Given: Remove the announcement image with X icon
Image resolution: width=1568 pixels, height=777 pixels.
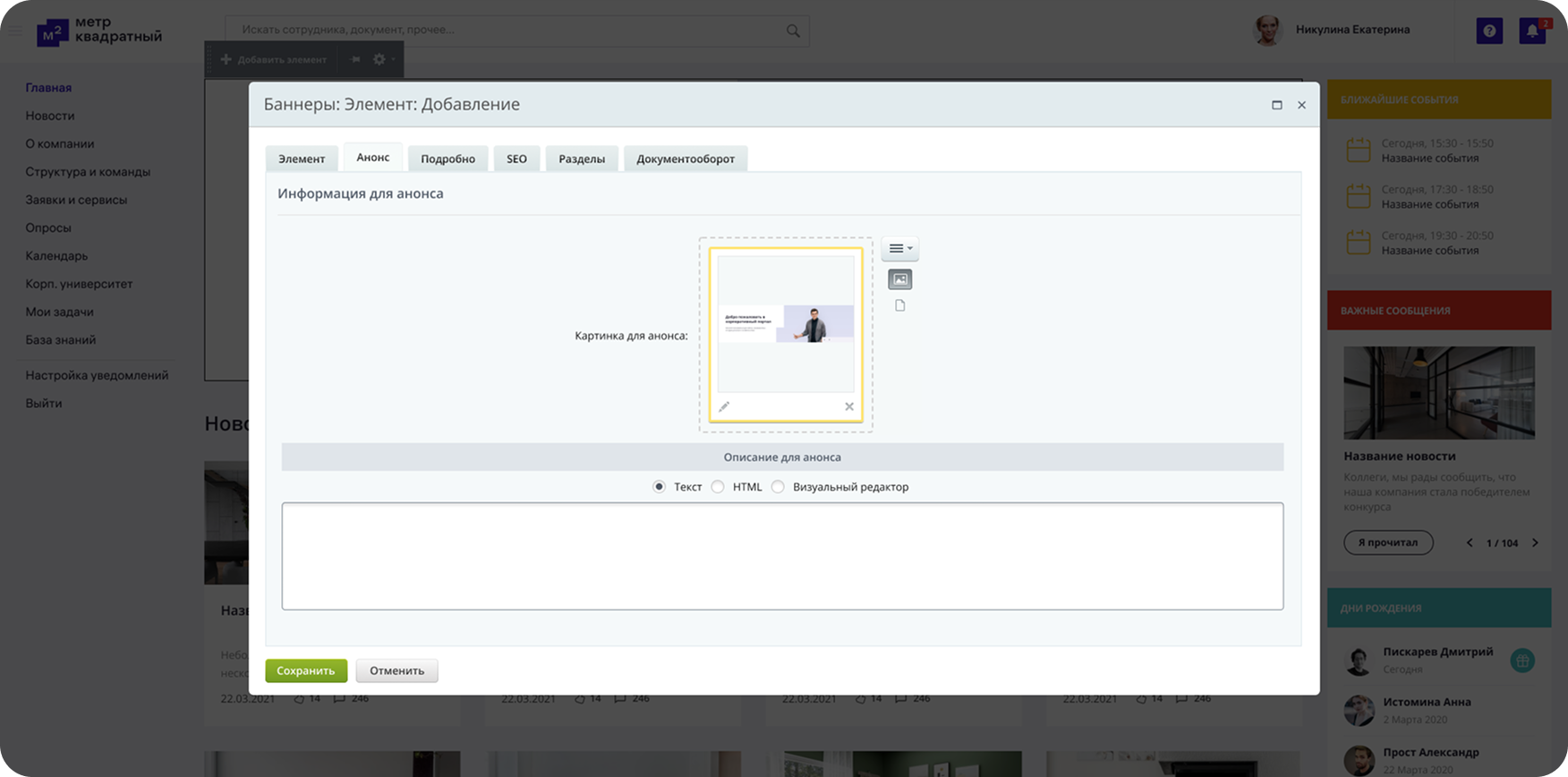Looking at the screenshot, I should pyautogui.click(x=849, y=406).
